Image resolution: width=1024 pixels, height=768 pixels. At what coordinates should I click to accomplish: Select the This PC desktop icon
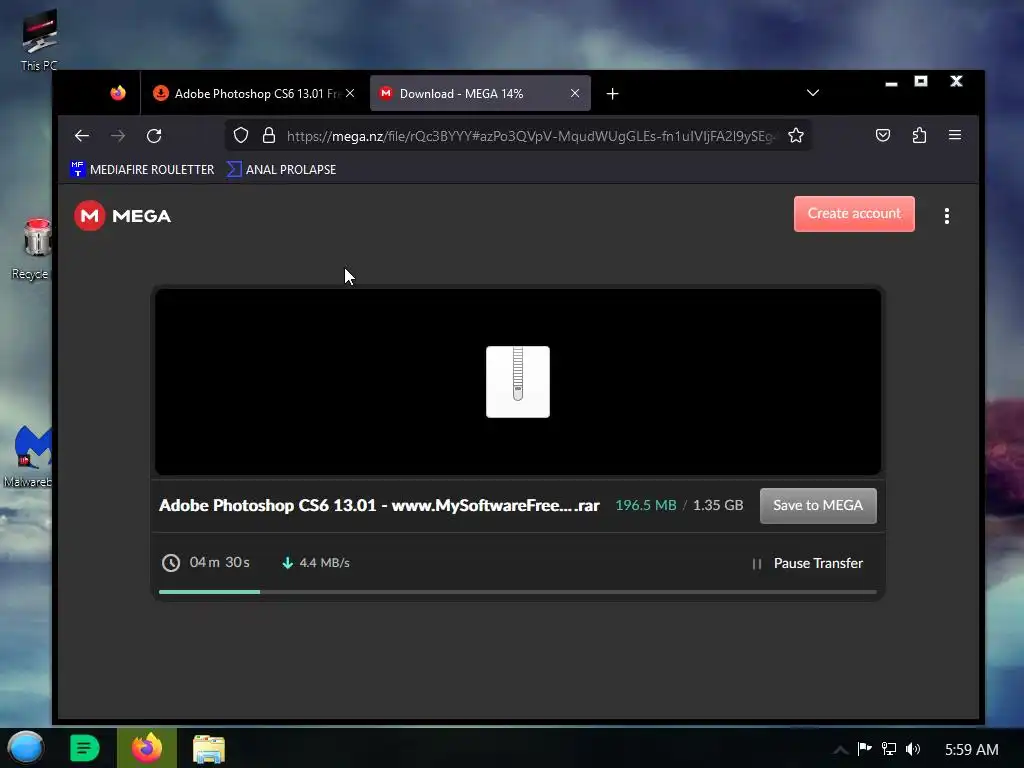(x=39, y=40)
